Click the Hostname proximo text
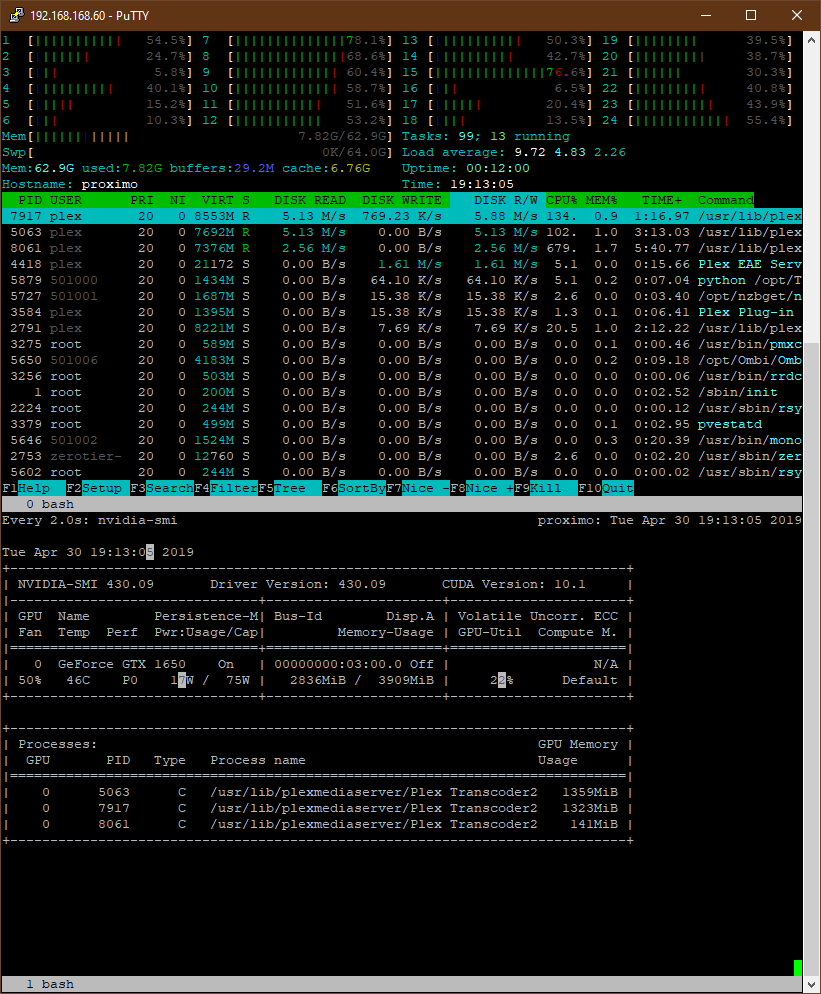821x994 pixels. coord(109,184)
